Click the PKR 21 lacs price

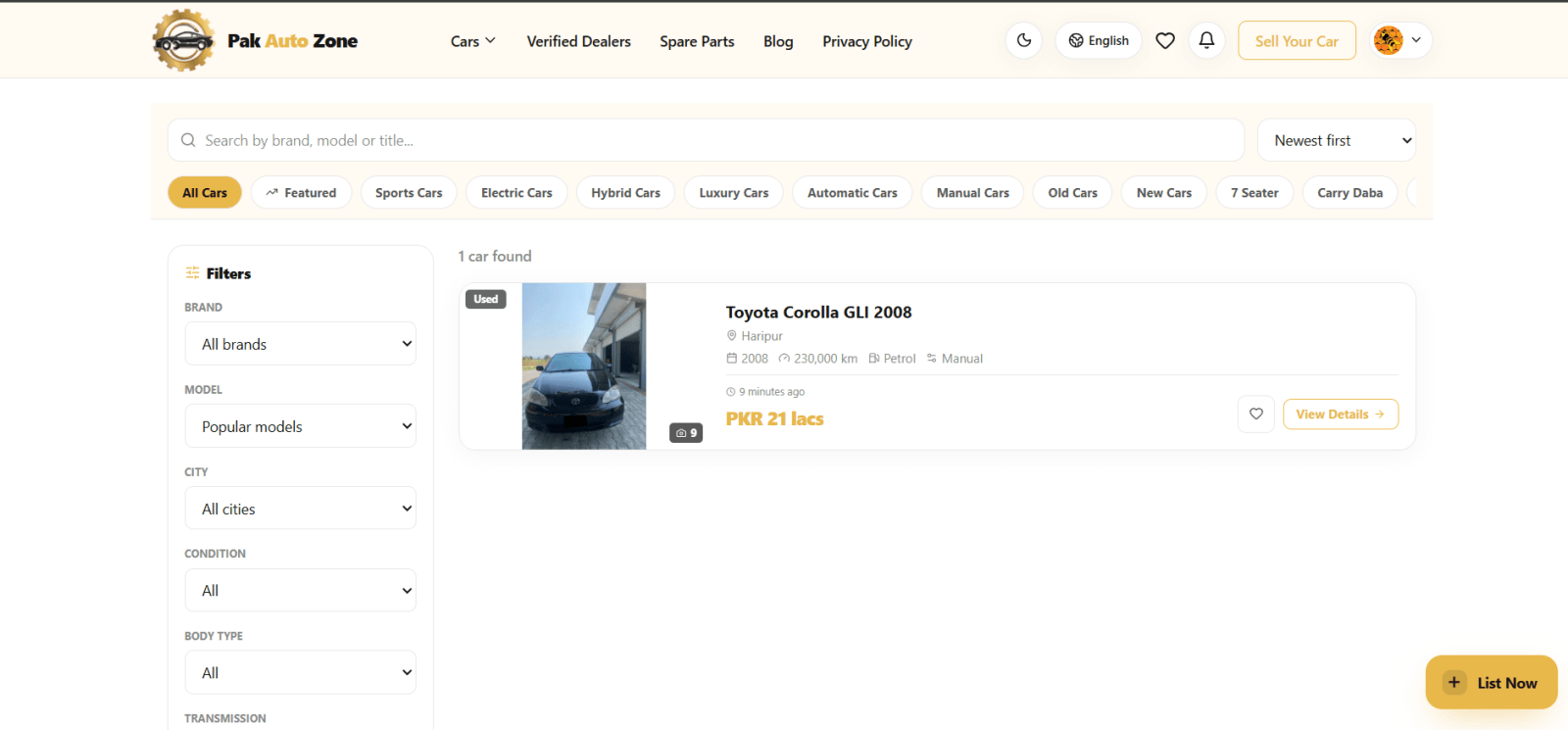775,419
